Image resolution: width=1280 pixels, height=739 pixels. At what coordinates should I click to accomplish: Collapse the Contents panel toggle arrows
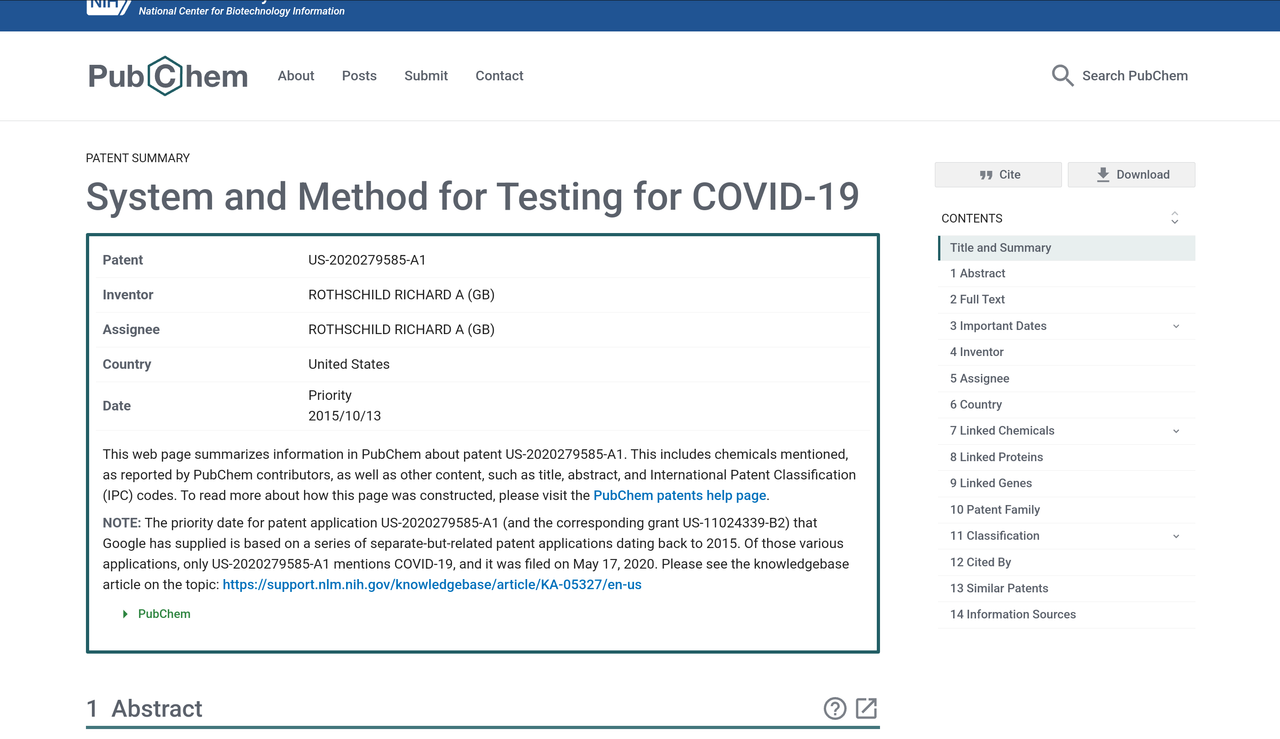1175,218
